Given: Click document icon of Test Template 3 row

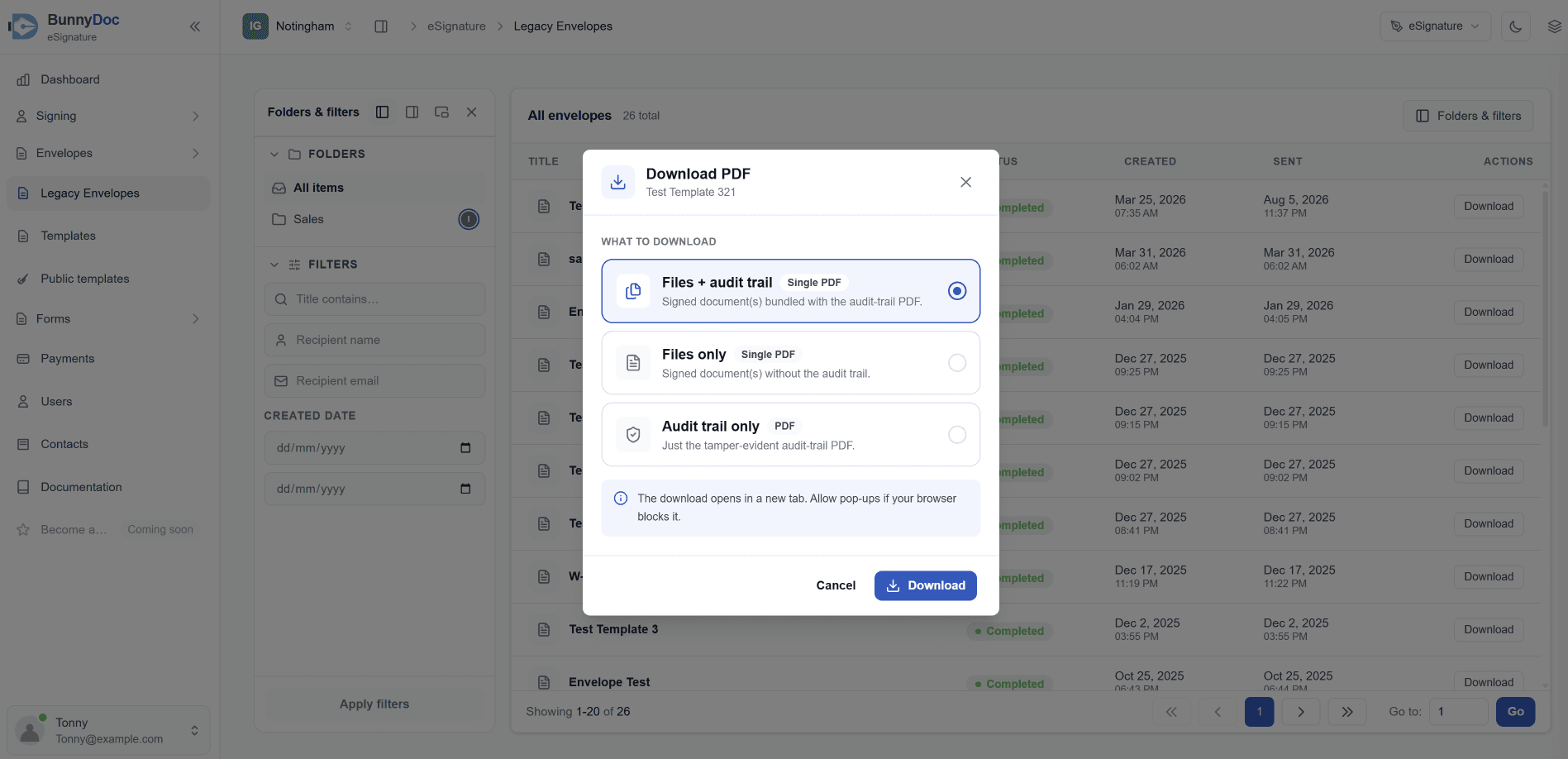Looking at the screenshot, I should 544,630.
